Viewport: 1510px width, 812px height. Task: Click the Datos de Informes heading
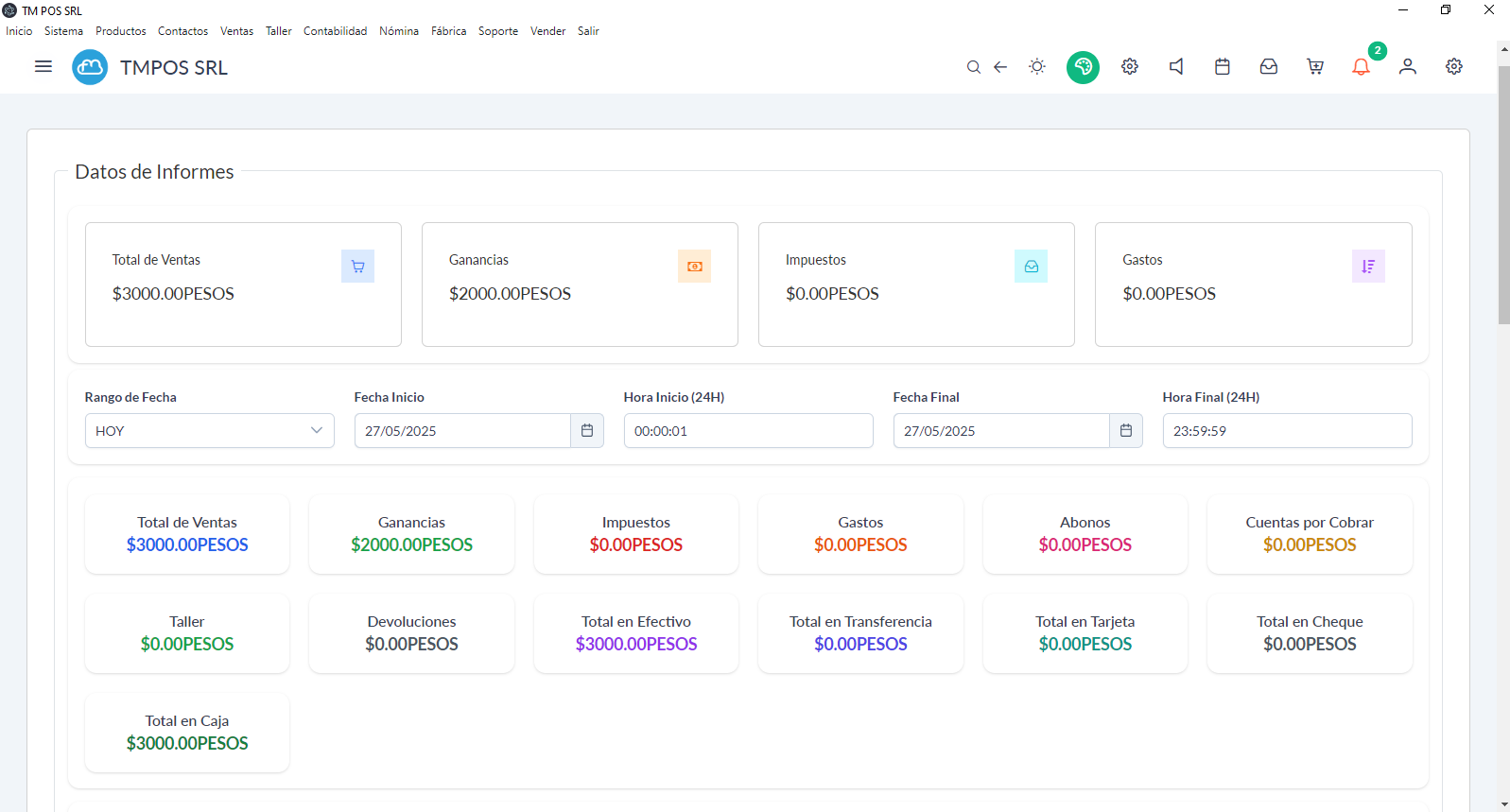tap(154, 172)
